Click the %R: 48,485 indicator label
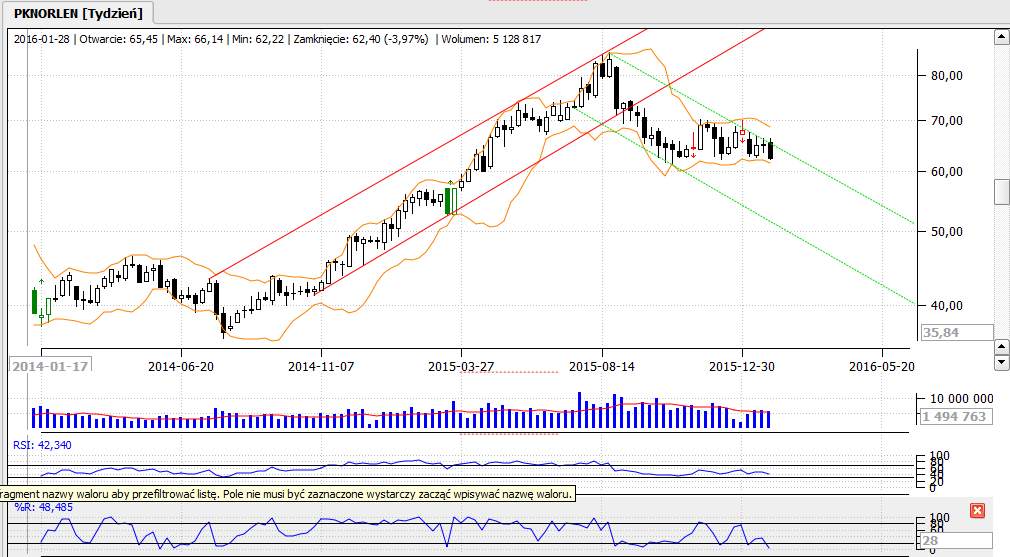Viewport: 1010px width, 557px height. tap(43, 507)
